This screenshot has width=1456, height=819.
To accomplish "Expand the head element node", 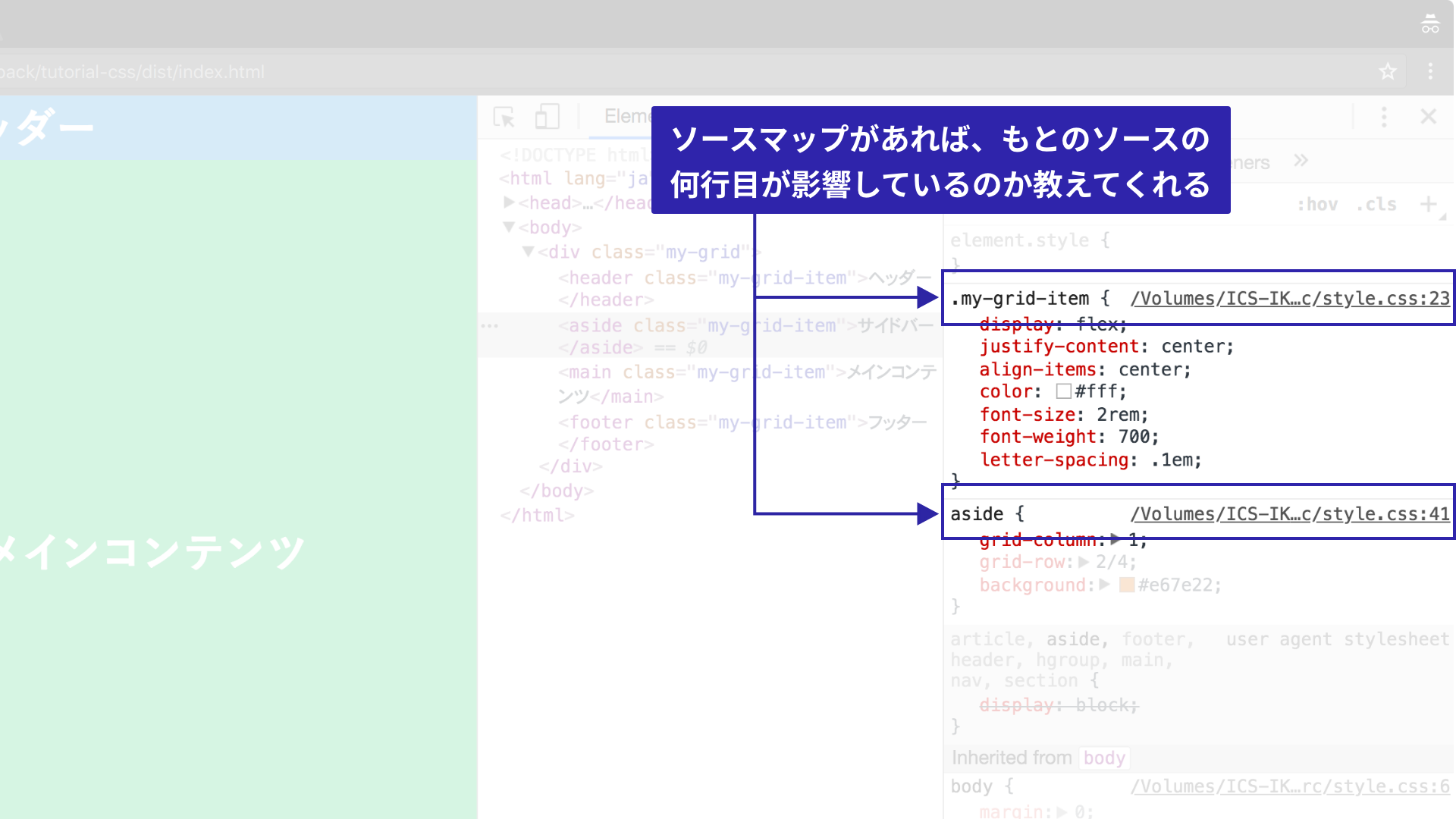I will click(509, 202).
